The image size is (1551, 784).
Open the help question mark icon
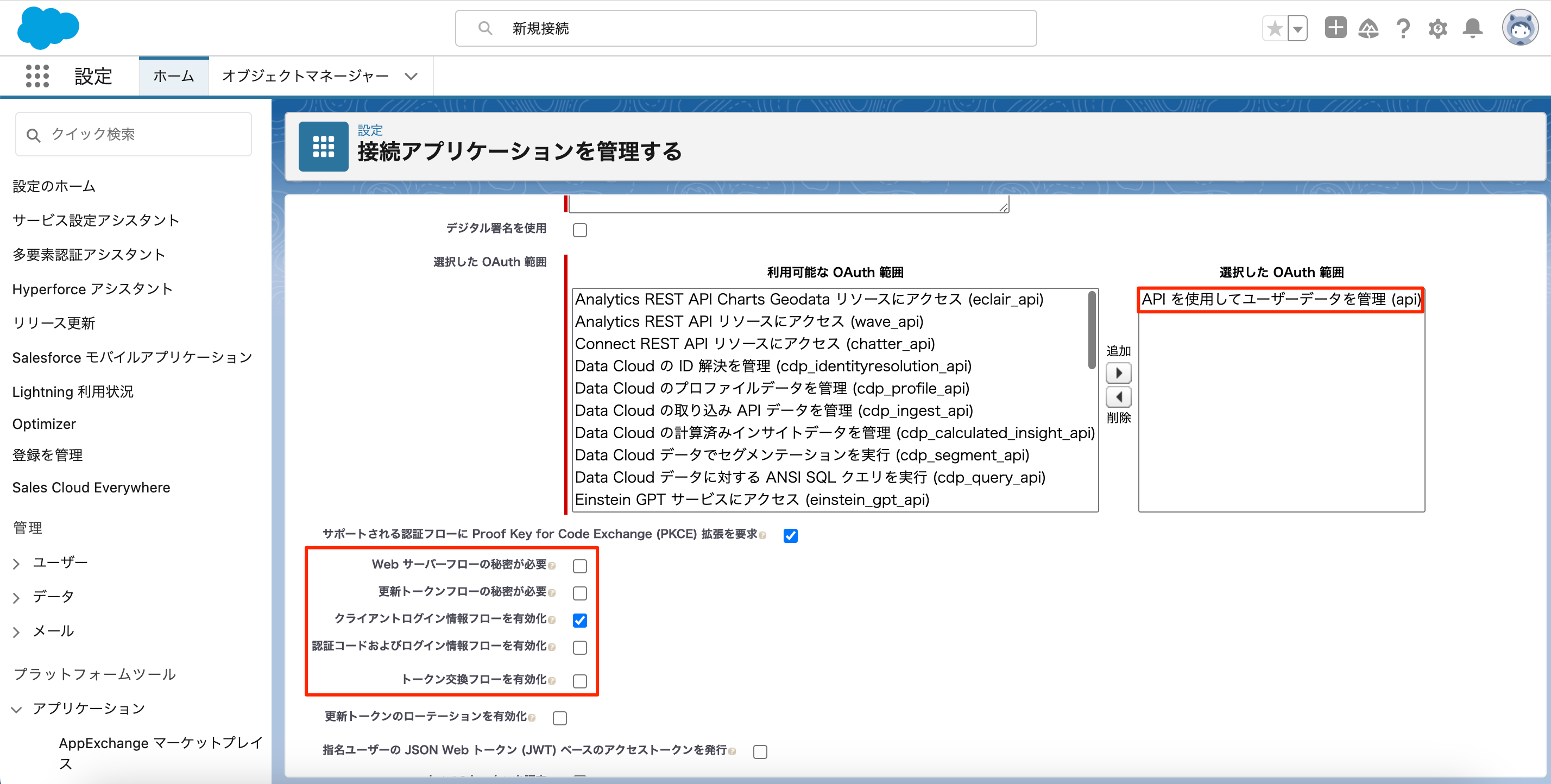(x=1403, y=28)
